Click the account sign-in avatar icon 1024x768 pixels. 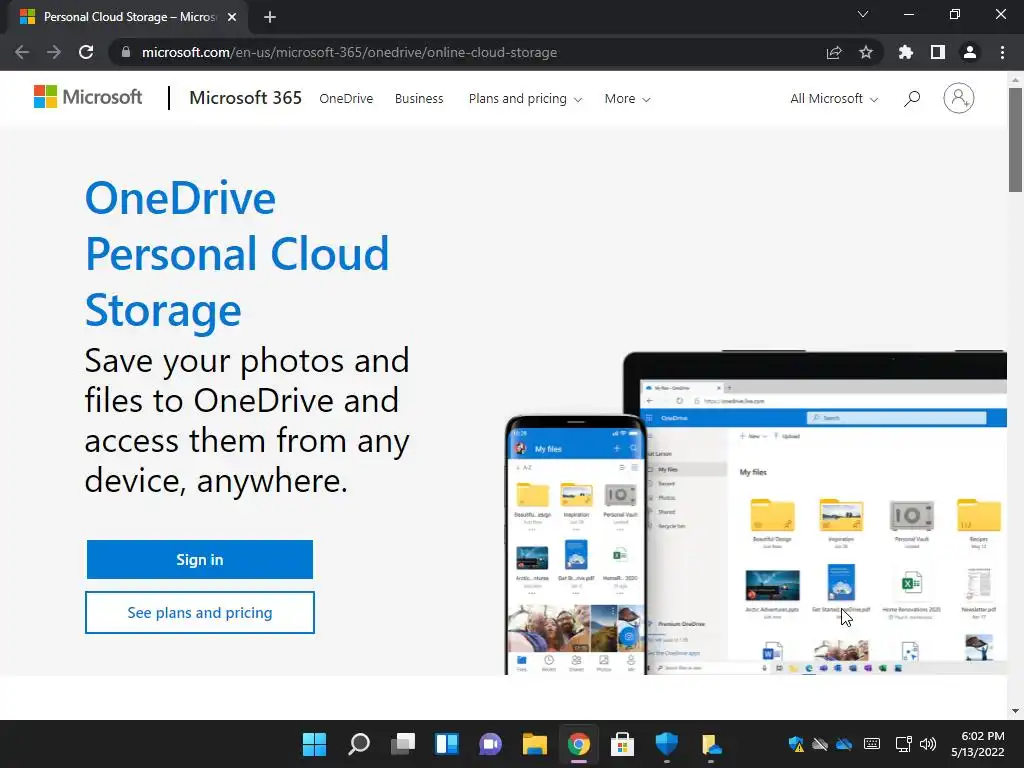click(x=958, y=99)
